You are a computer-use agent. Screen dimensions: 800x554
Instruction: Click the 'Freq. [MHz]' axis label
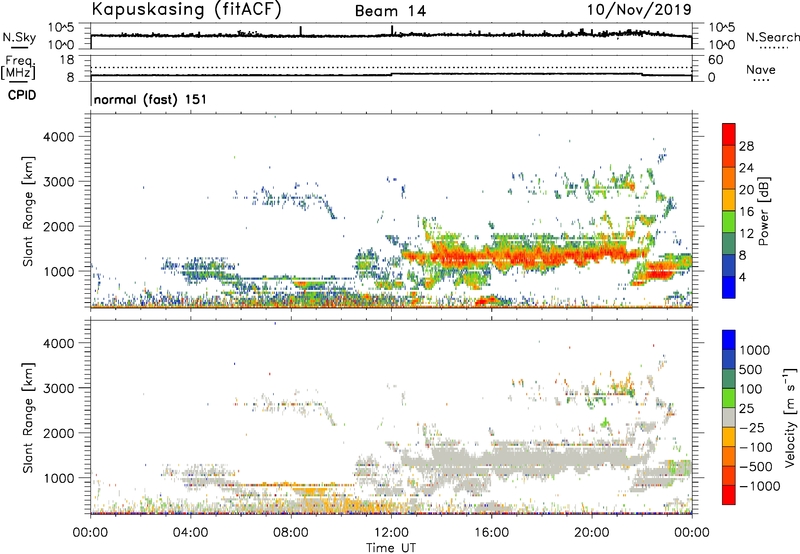(x=18, y=68)
